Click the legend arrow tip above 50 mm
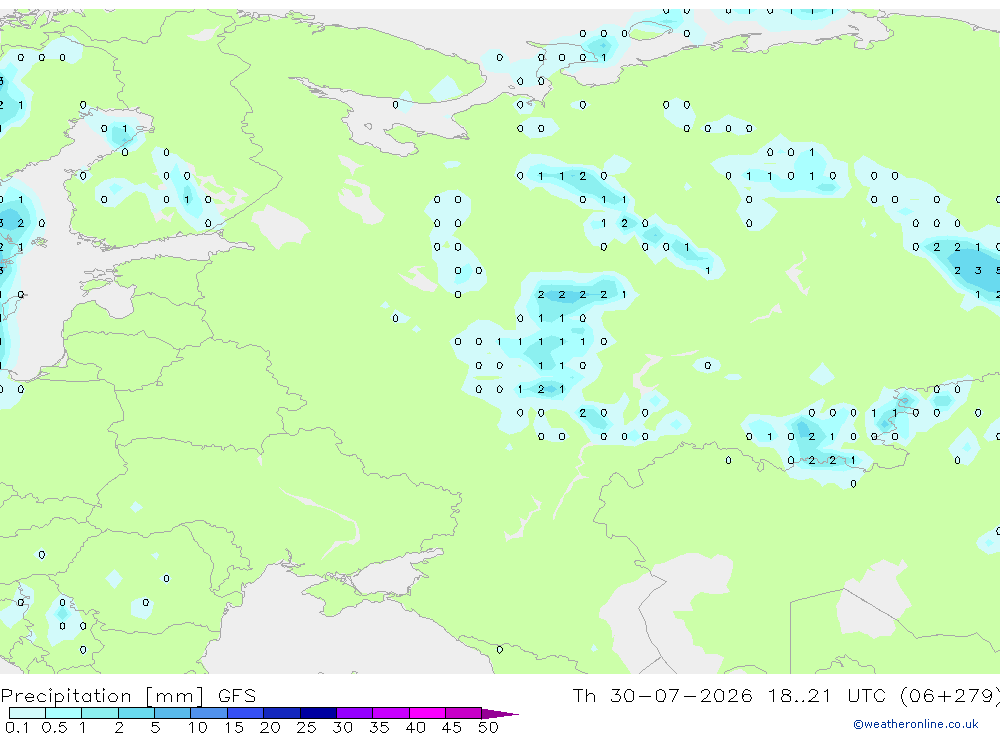 tap(500, 714)
